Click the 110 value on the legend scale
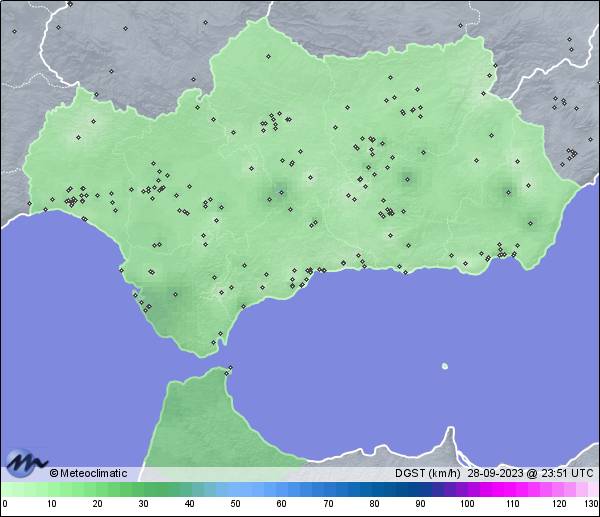600x517 pixels. pyautogui.click(x=513, y=503)
